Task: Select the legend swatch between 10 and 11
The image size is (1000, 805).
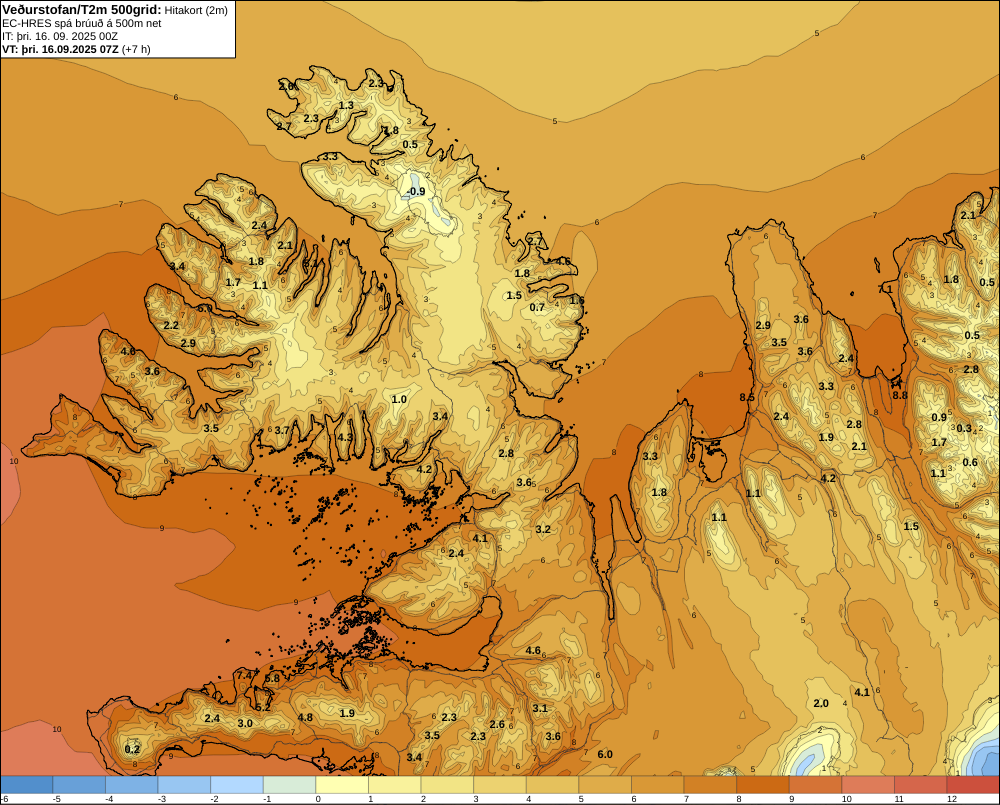Action: (x=868, y=785)
